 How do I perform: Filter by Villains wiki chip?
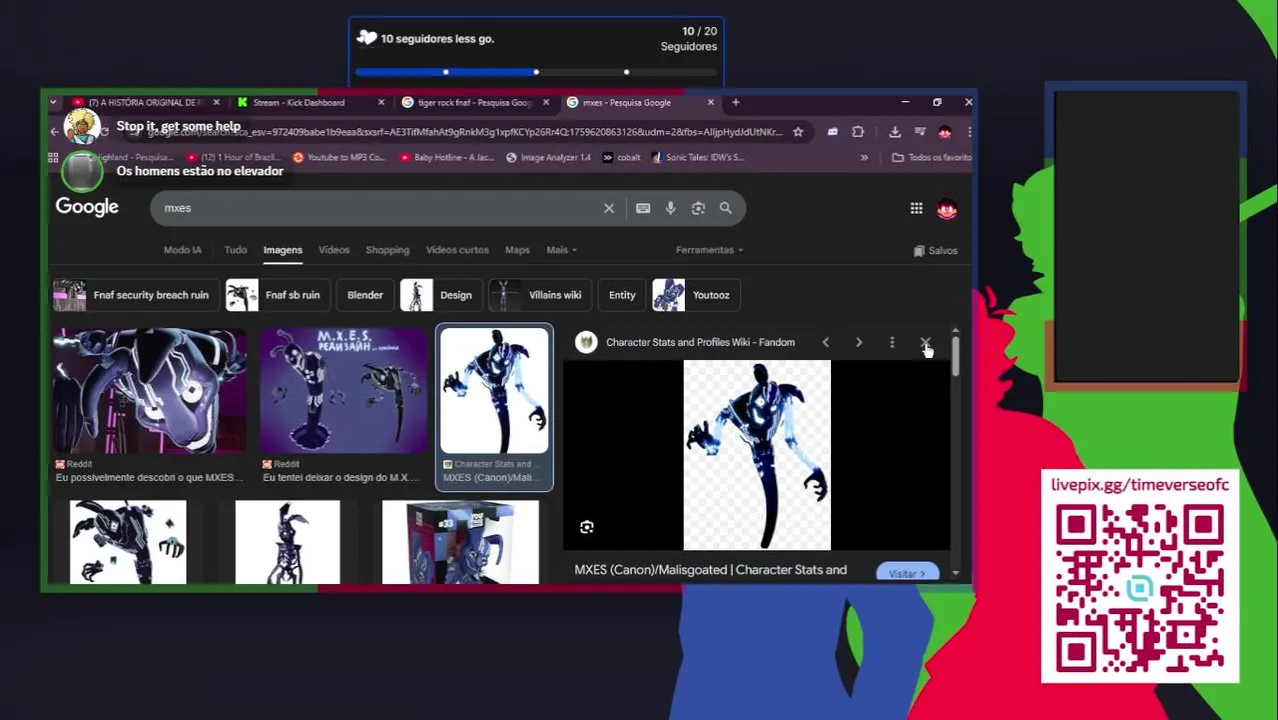(x=539, y=295)
